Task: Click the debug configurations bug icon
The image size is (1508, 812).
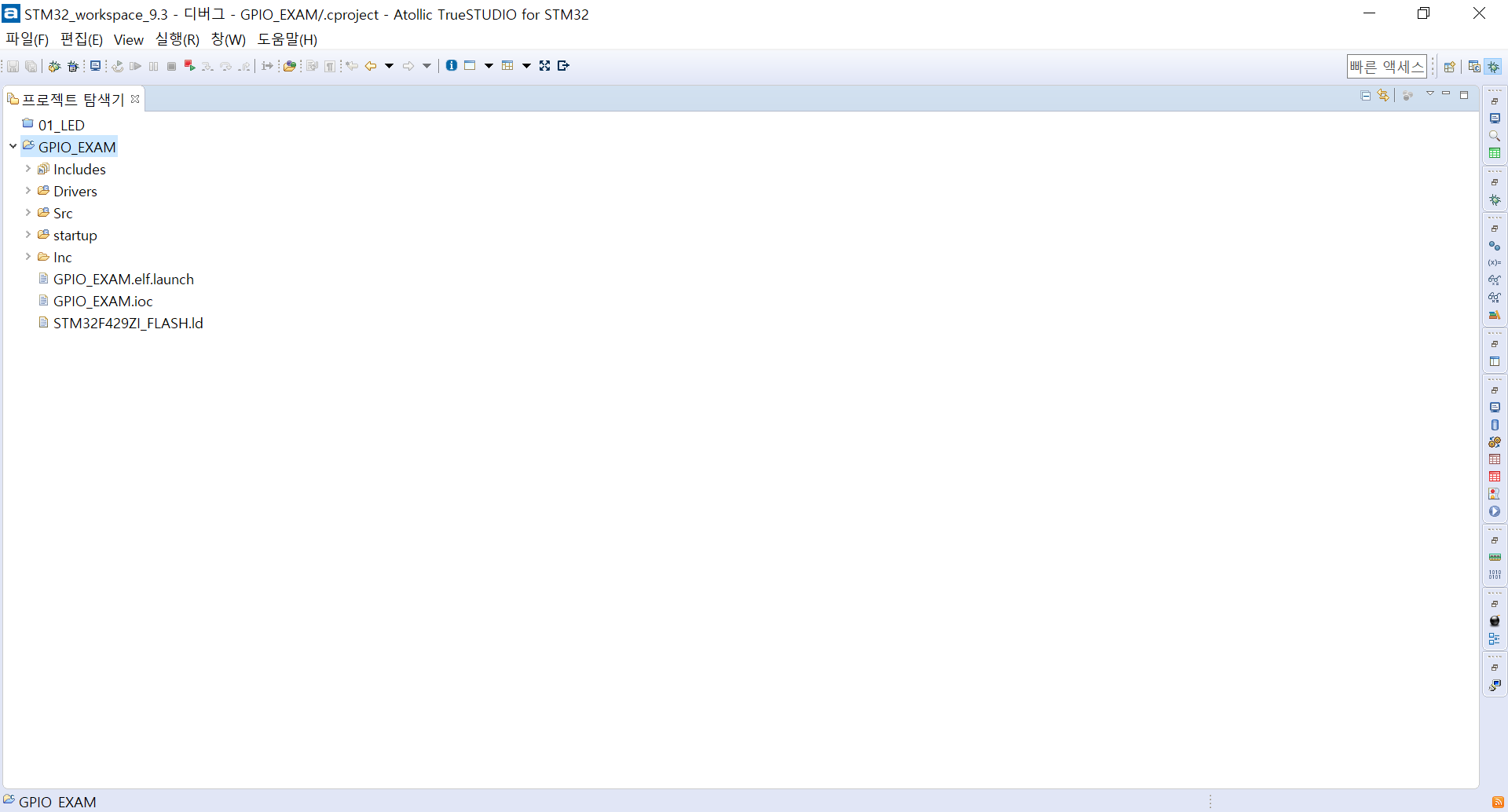Action: point(73,66)
